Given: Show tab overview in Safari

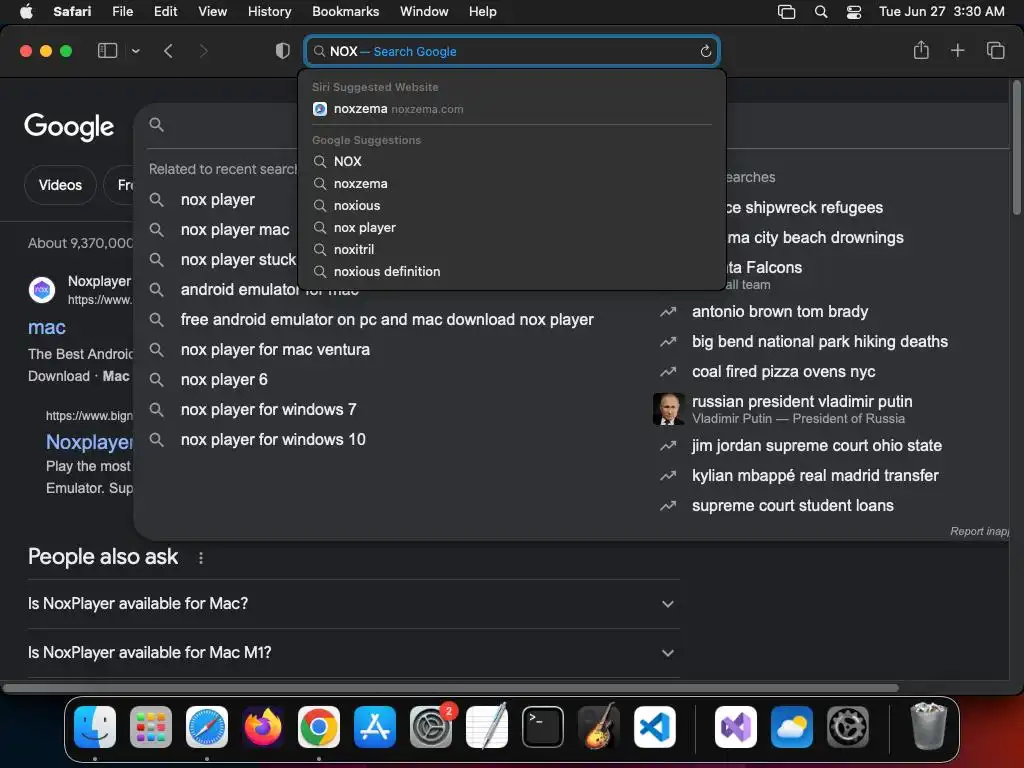Looking at the screenshot, I should pyautogui.click(x=995, y=50).
